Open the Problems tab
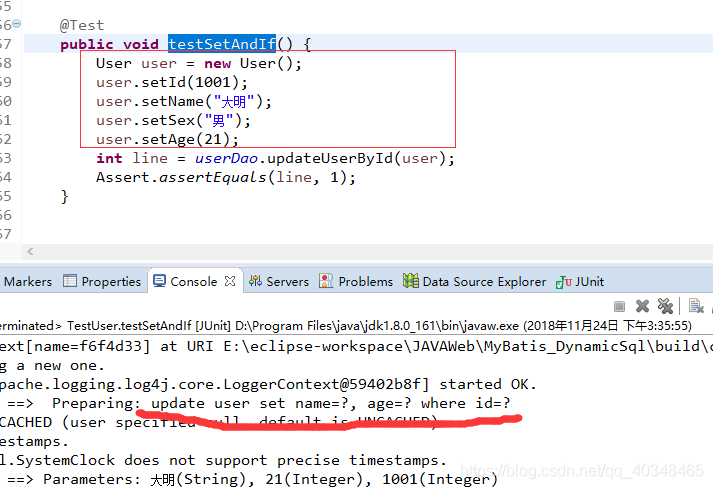The height and width of the screenshot is (489, 713). (x=356, y=282)
